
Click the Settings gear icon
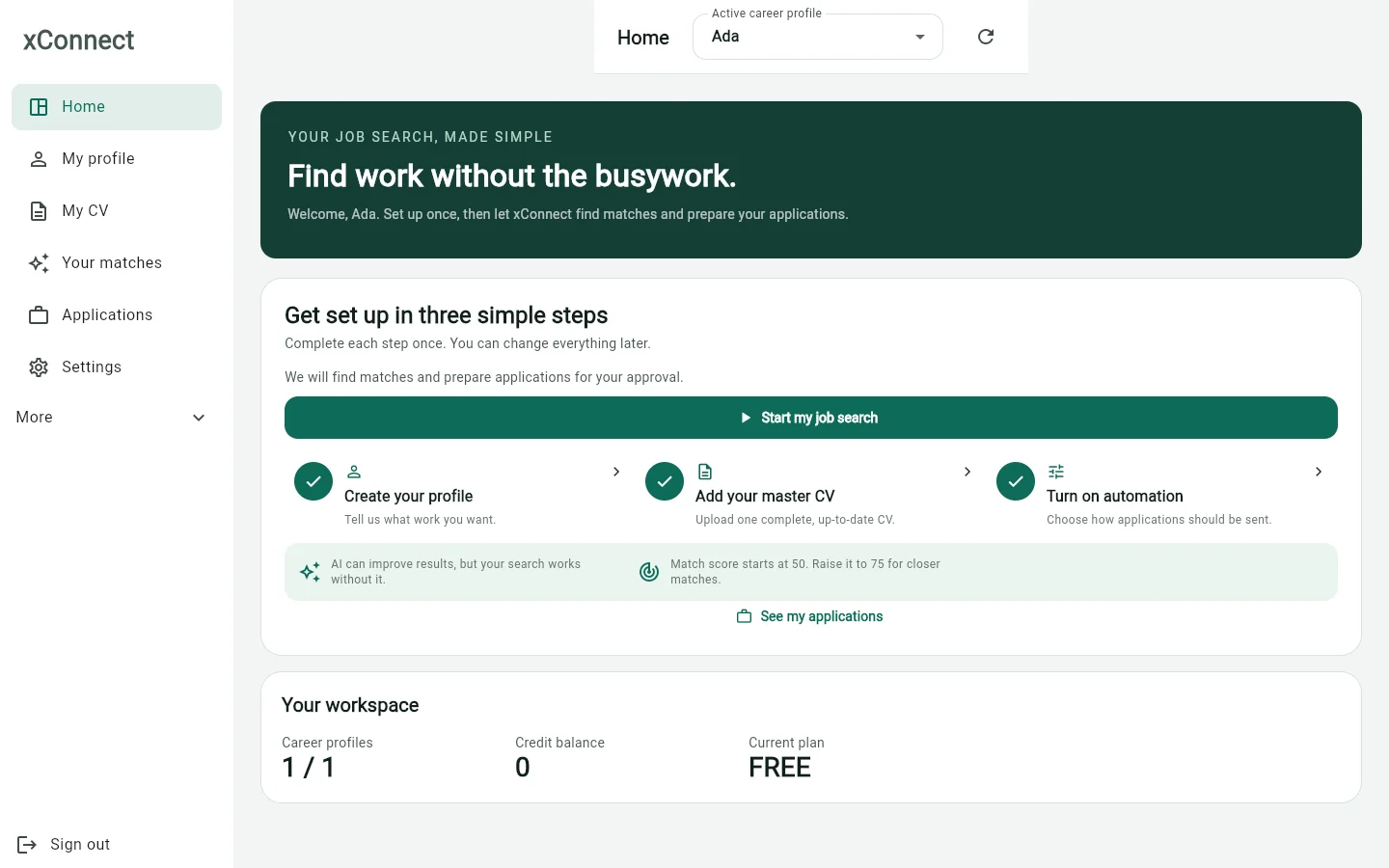[39, 367]
